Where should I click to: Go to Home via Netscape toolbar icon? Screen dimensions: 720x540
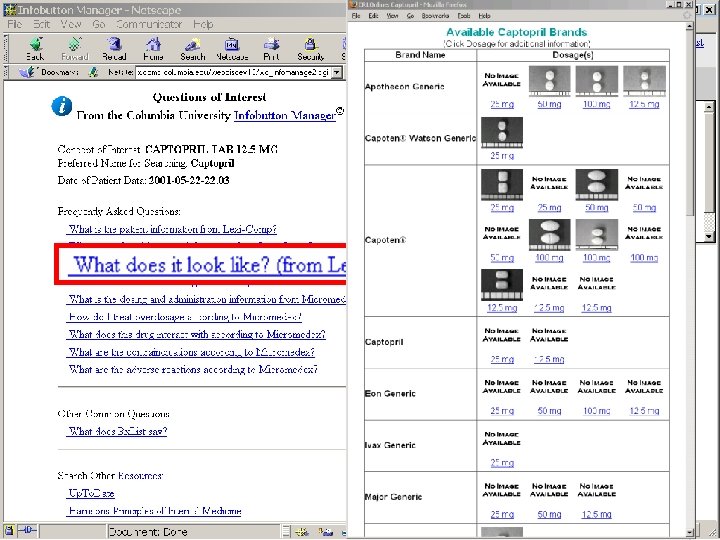[153, 49]
